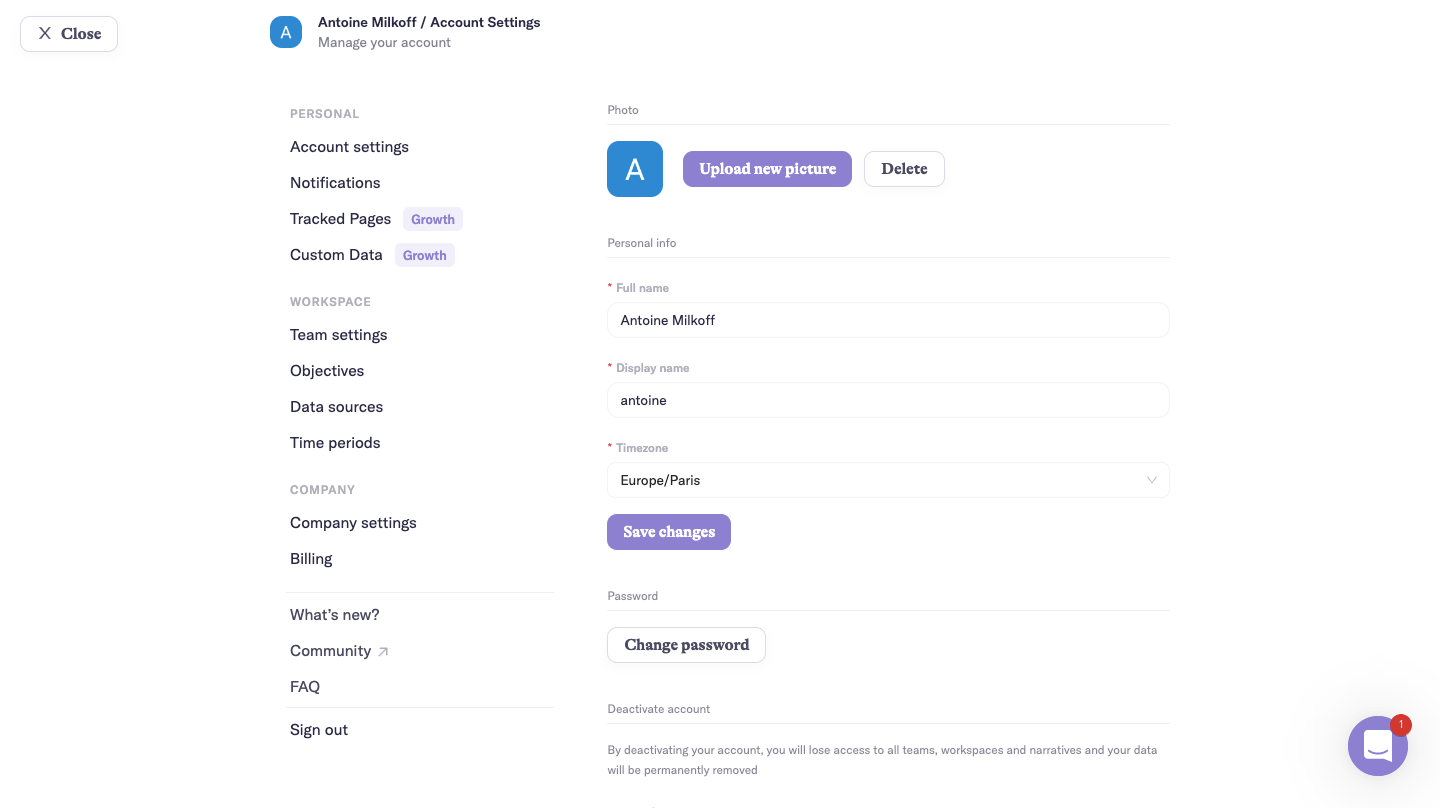Click the Save changes button

pyautogui.click(x=669, y=532)
